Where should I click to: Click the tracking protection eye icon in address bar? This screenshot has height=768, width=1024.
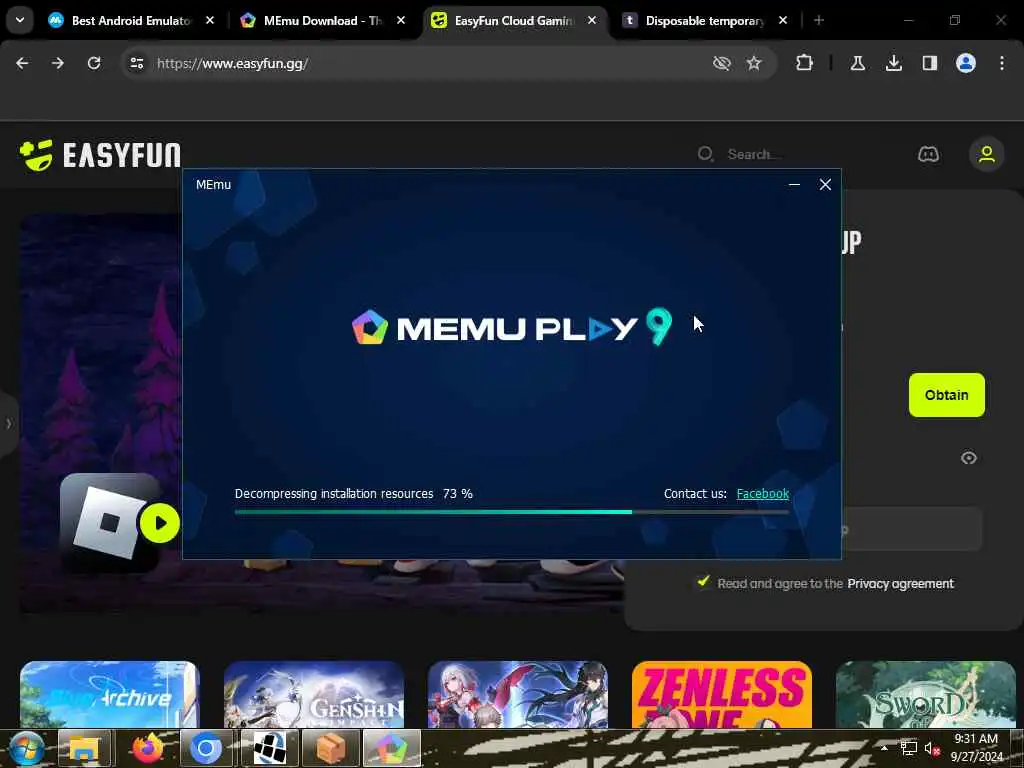(721, 63)
